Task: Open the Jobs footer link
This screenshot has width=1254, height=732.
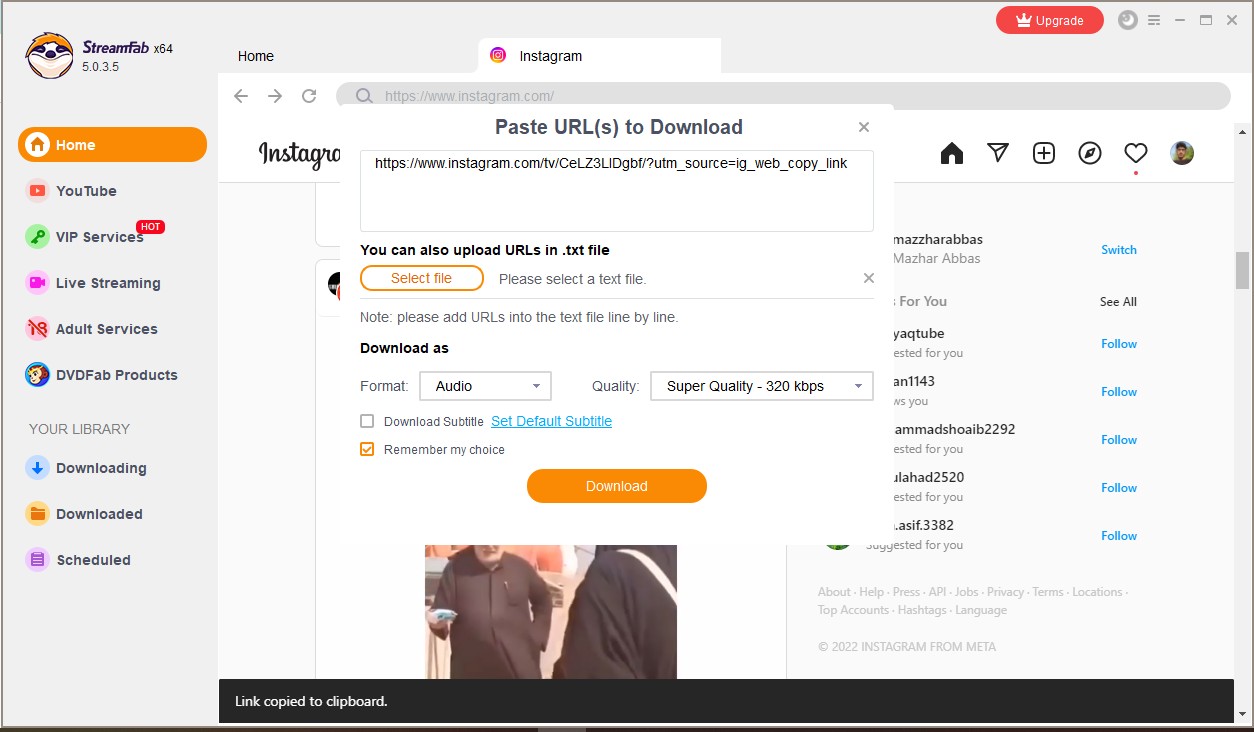Action: [967, 592]
